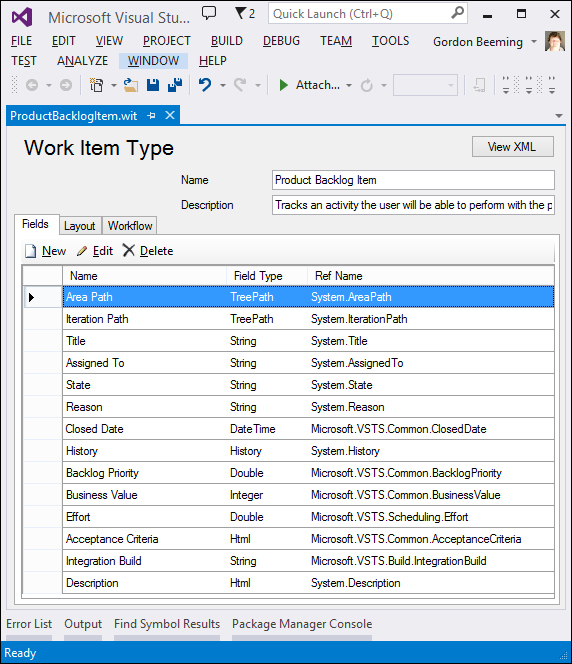Open the New Project dropdown arrow
The width and height of the screenshot is (572, 664).
[x=114, y=86]
